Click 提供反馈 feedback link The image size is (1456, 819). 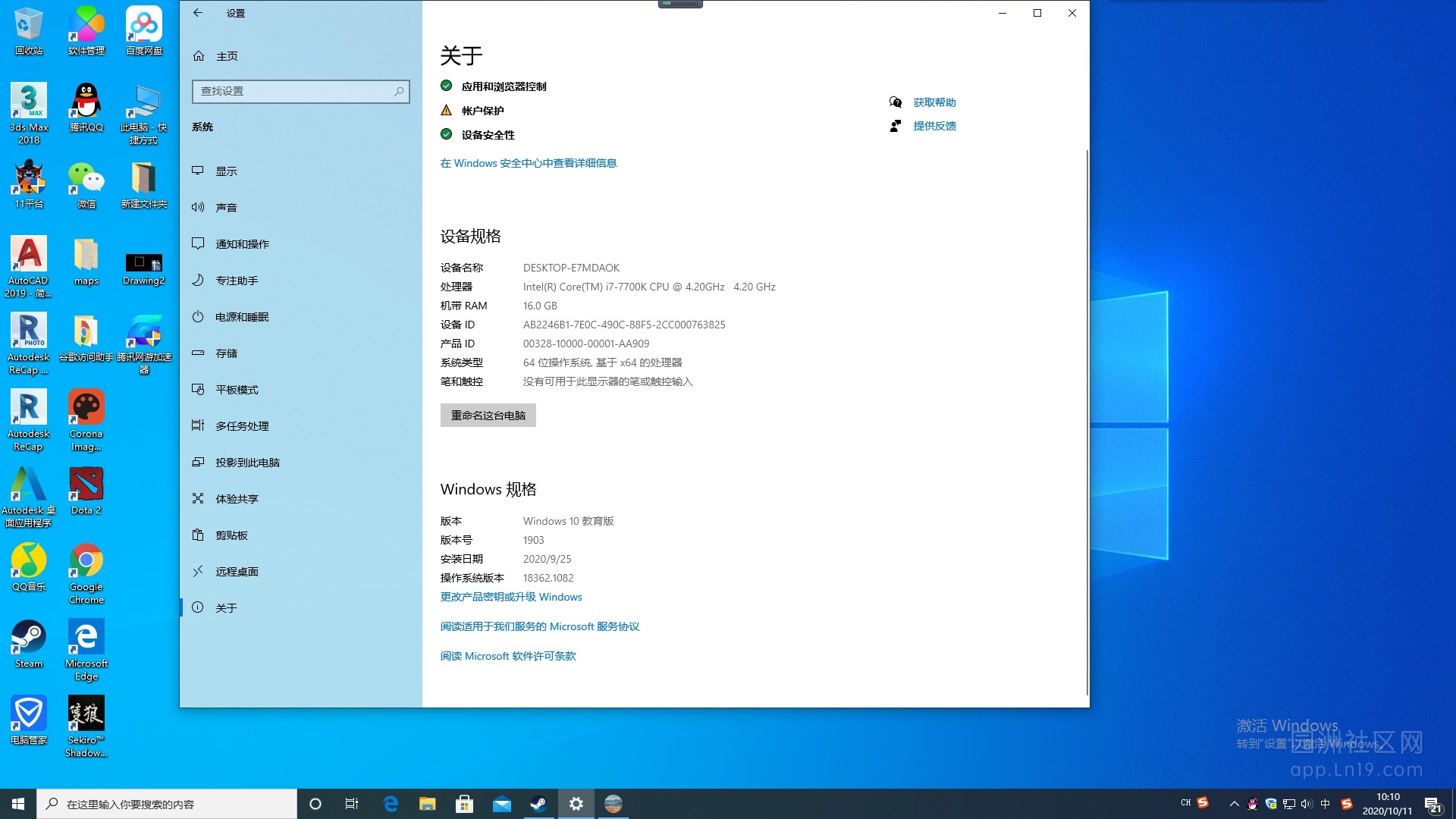pyautogui.click(x=934, y=126)
